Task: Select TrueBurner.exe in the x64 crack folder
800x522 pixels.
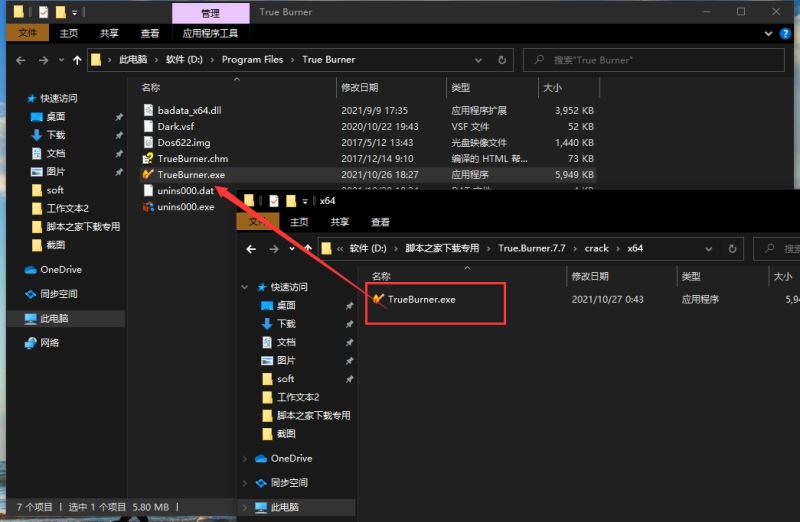Action: 421,300
